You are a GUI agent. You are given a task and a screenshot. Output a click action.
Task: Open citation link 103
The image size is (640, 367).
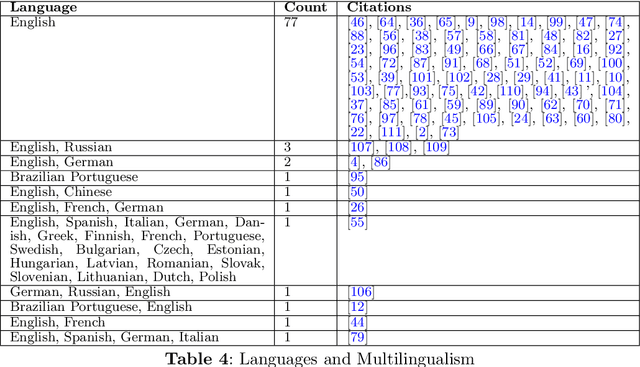[361, 91]
